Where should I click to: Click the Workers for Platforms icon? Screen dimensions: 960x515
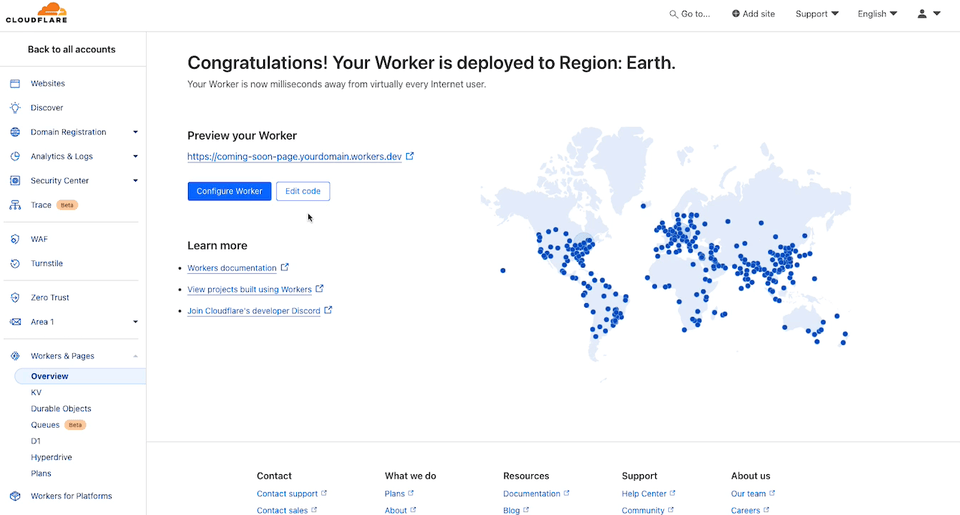[15, 496]
